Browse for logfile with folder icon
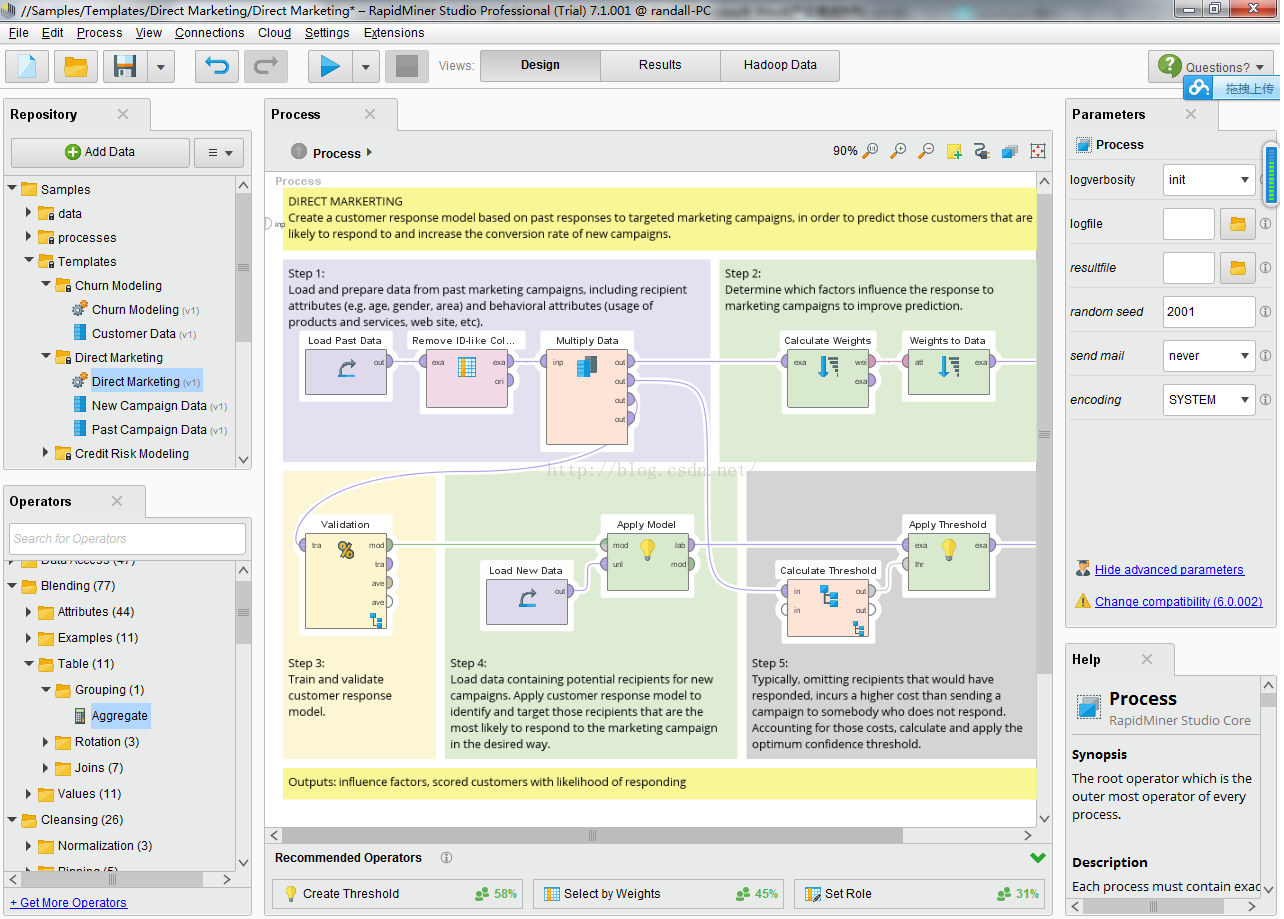The width and height of the screenshot is (1284, 919). (x=1238, y=224)
